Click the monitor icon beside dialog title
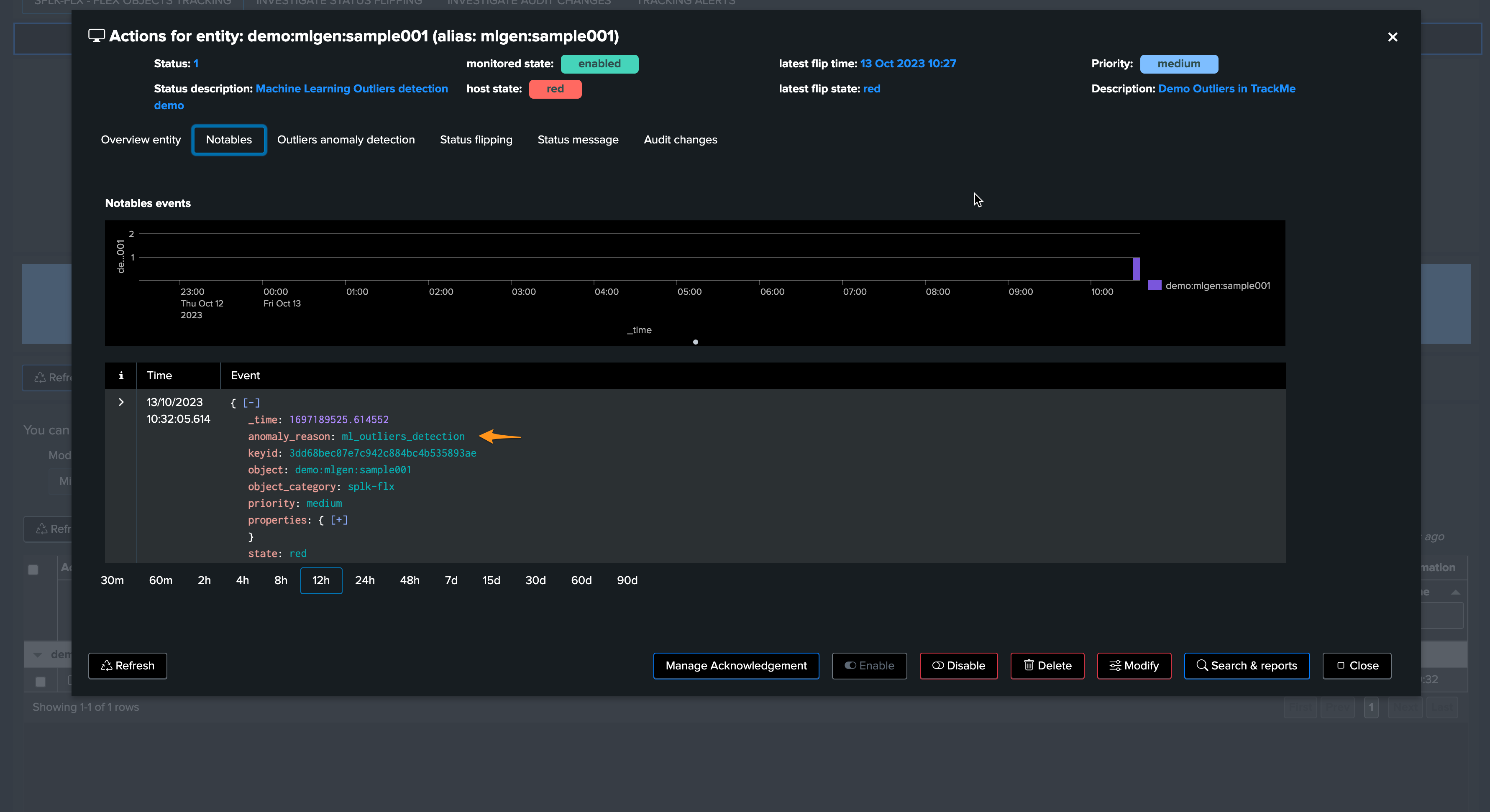The width and height of the screenshot is (1490, 812). coord(96,36)
